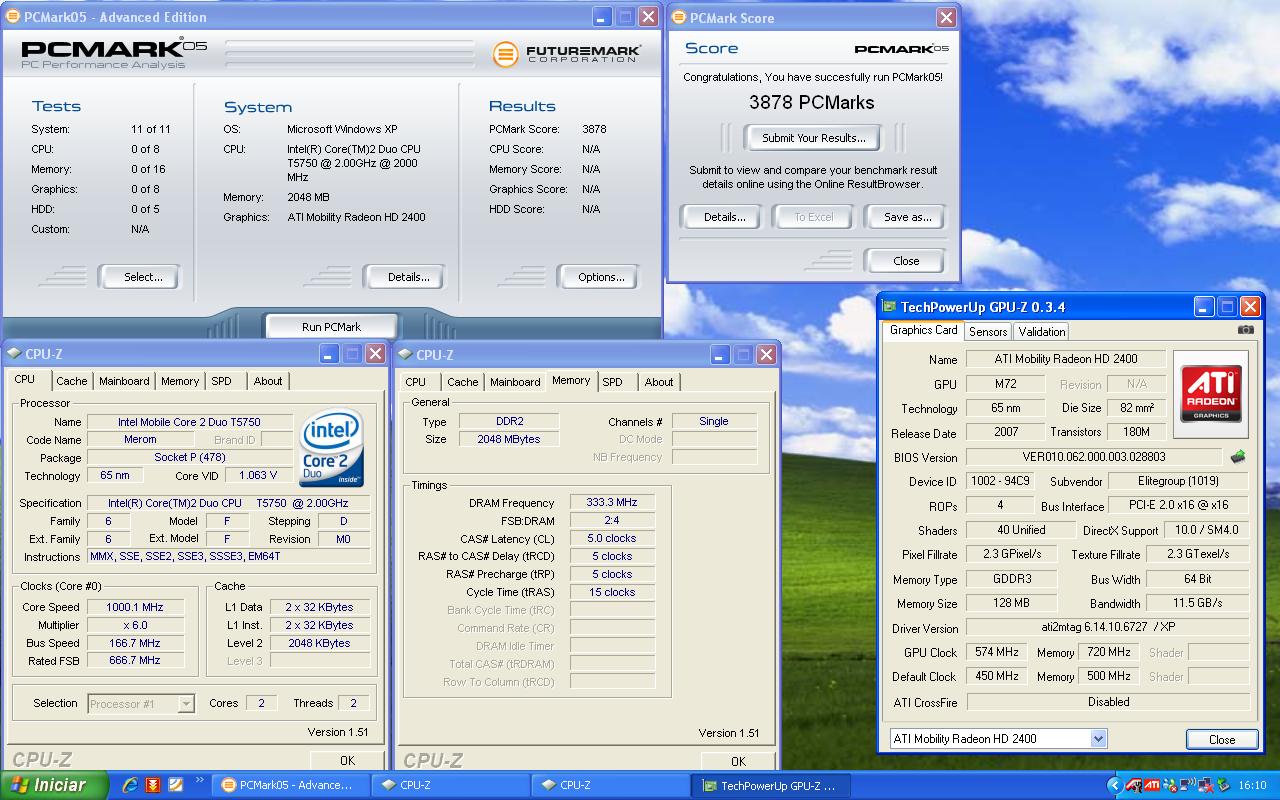Switch to CPU tab in the right CPU-Z window
Viewport: 1280px width, 800px height.
coord(416,382)
